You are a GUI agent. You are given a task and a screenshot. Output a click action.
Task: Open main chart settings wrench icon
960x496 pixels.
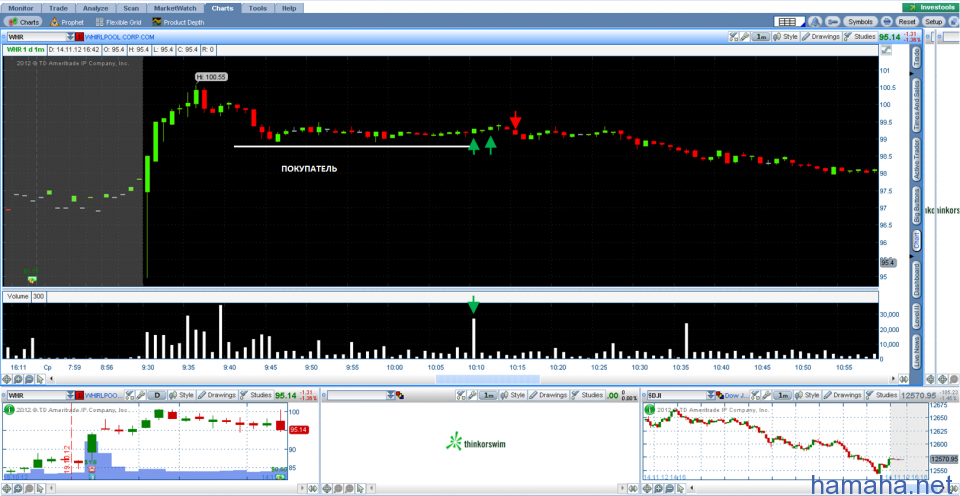click(744, 37)
